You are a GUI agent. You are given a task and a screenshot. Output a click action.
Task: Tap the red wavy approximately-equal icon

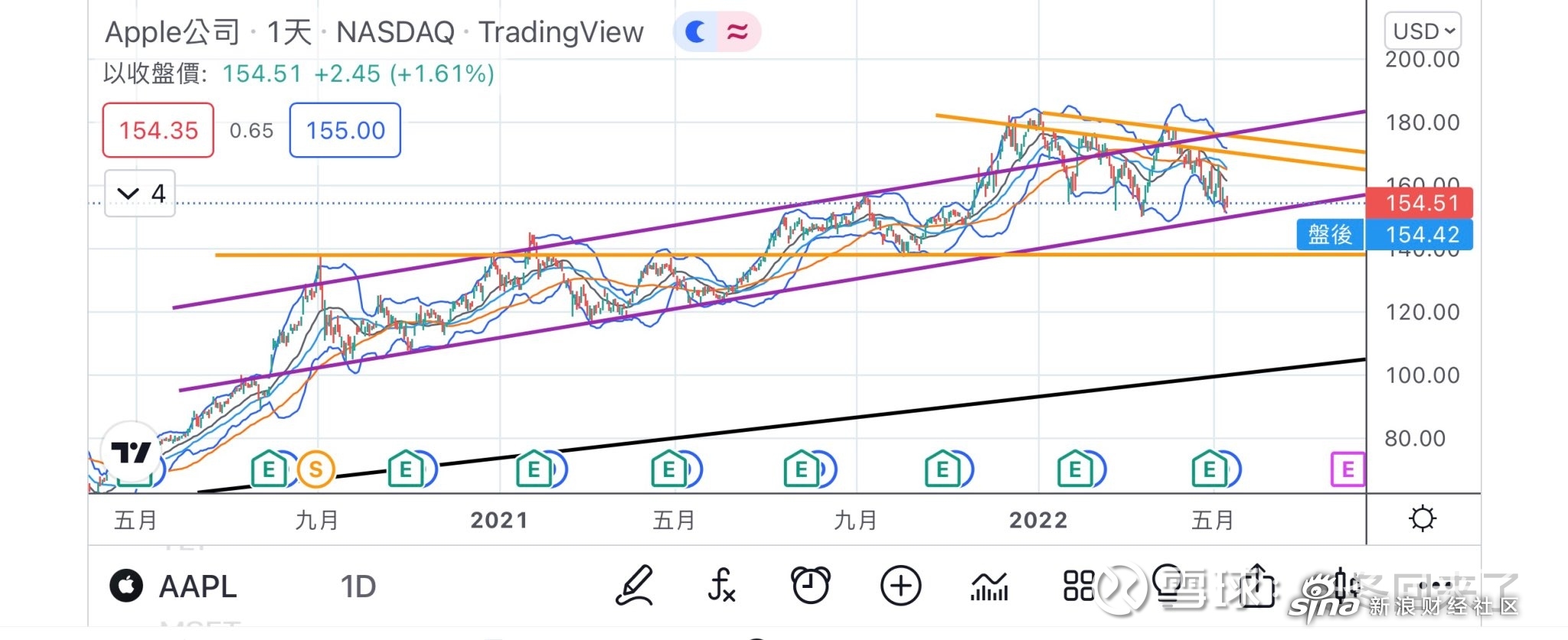[737, 32]
